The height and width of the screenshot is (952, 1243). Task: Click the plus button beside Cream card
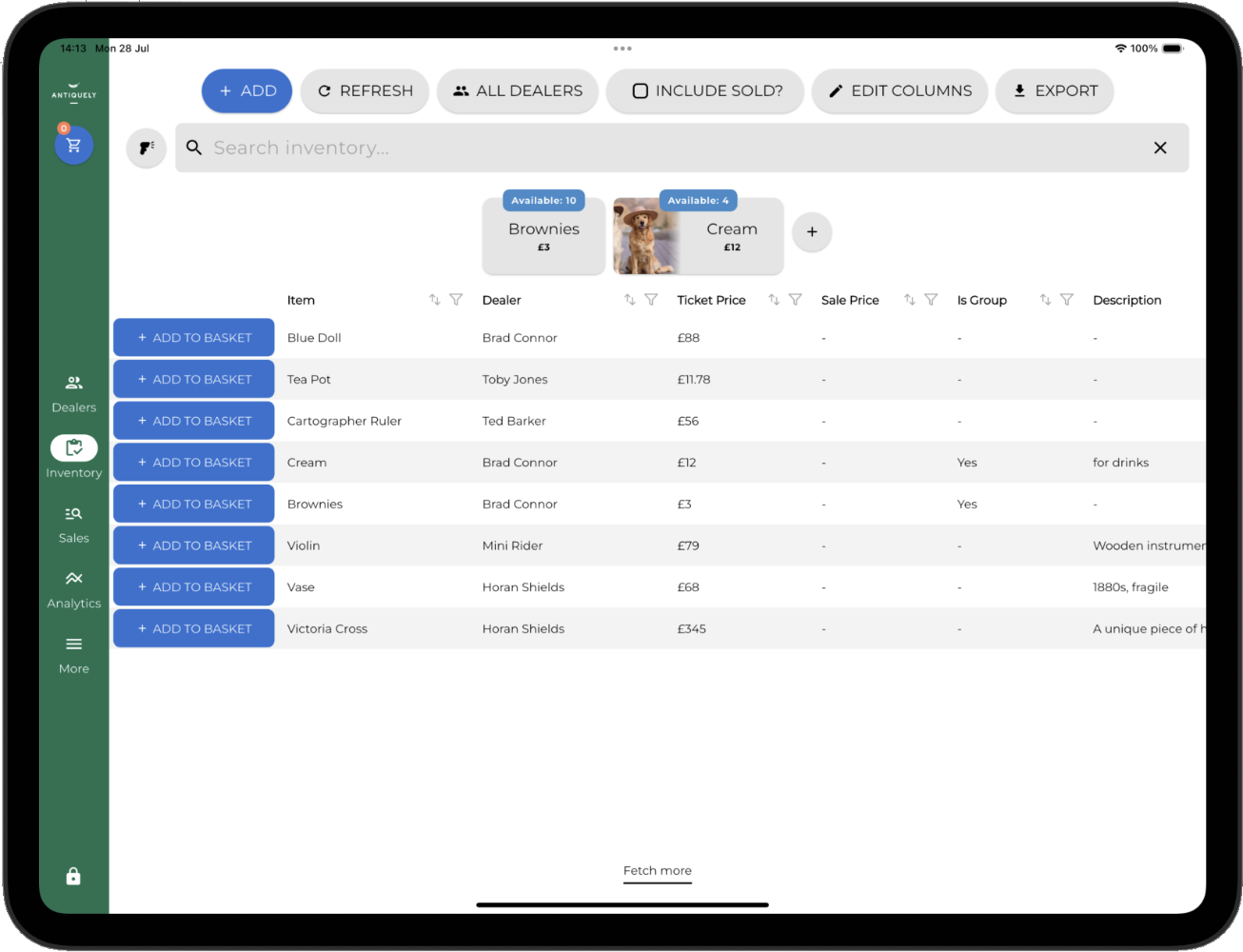click(812, 232)
